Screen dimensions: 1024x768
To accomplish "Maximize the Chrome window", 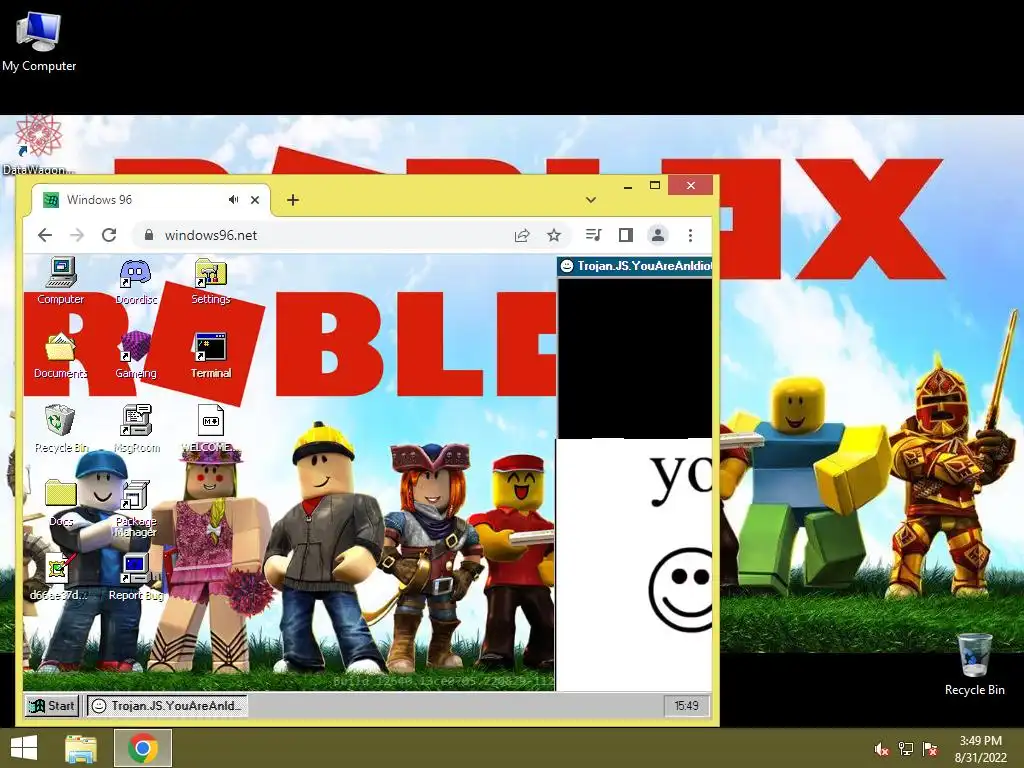I will (x=655, y=186).
